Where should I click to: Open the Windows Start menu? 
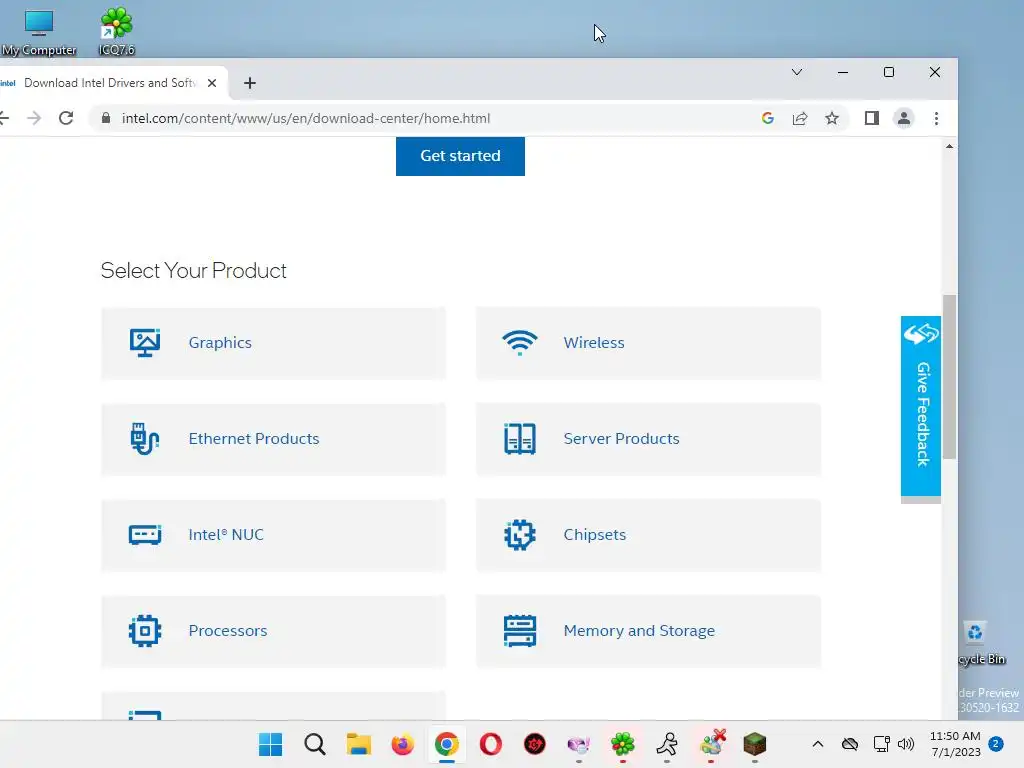pos(270,744)
